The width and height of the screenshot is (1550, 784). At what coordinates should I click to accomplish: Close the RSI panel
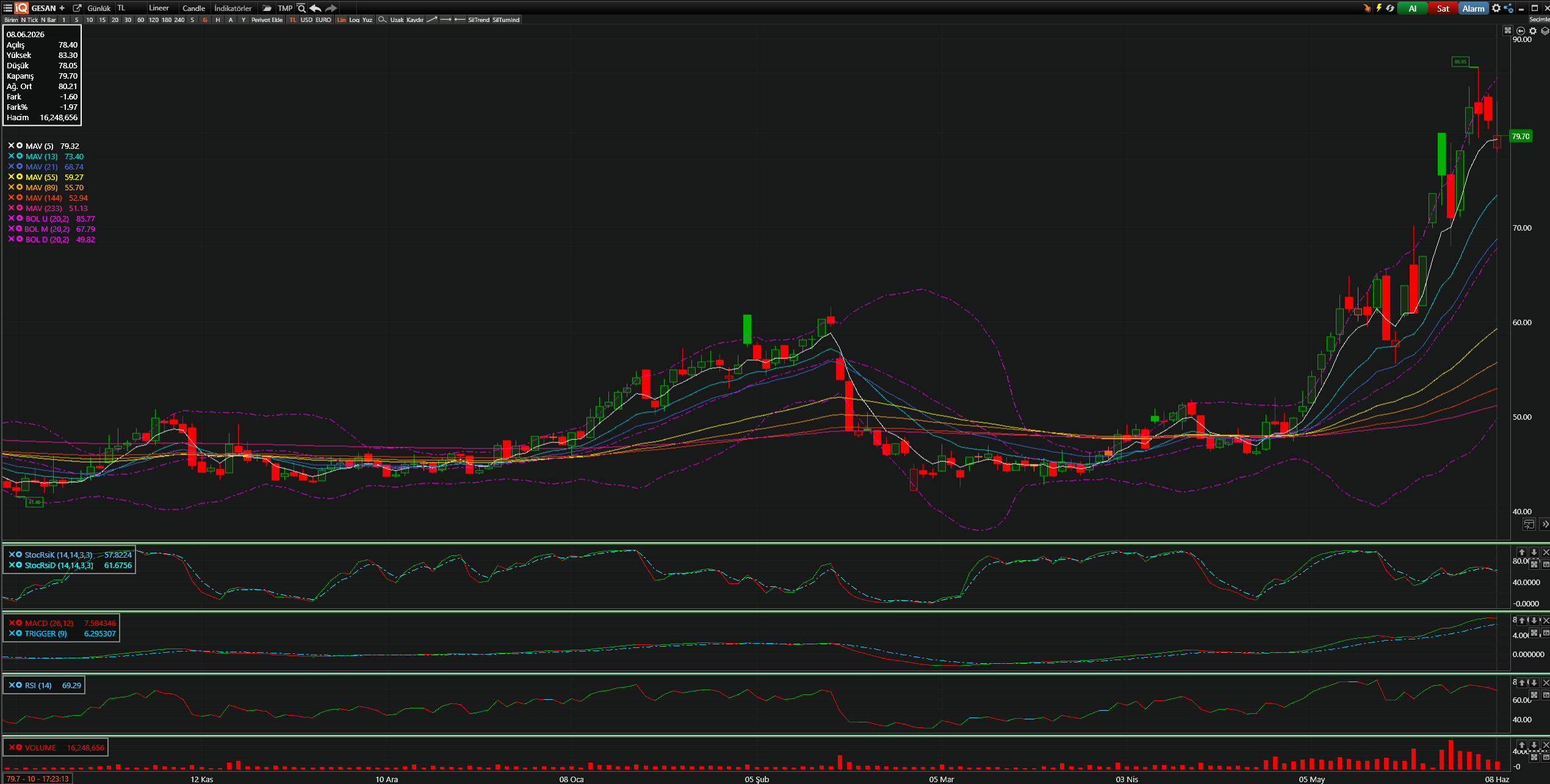1545,683
